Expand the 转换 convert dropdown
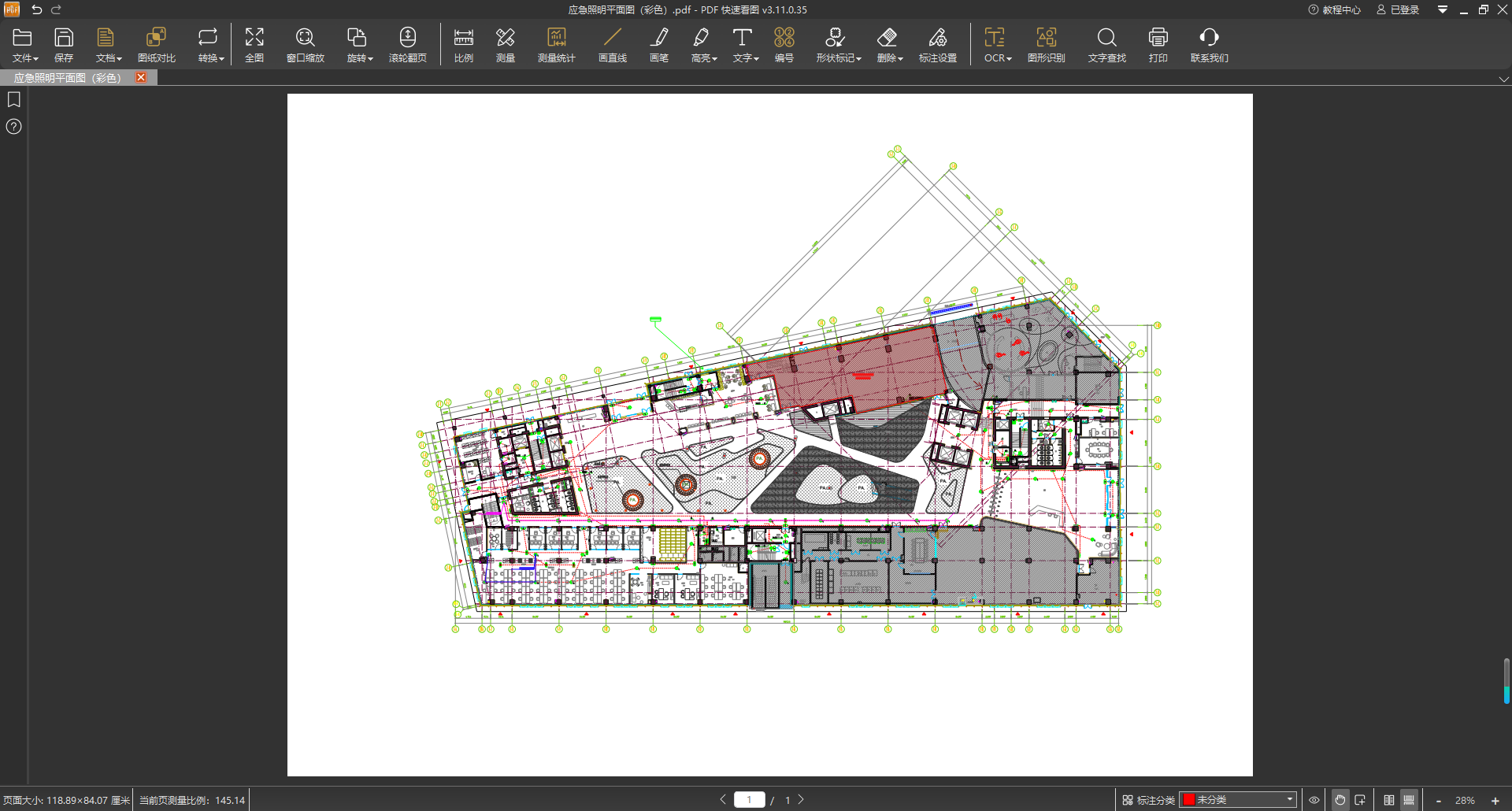 coord(210,45)
